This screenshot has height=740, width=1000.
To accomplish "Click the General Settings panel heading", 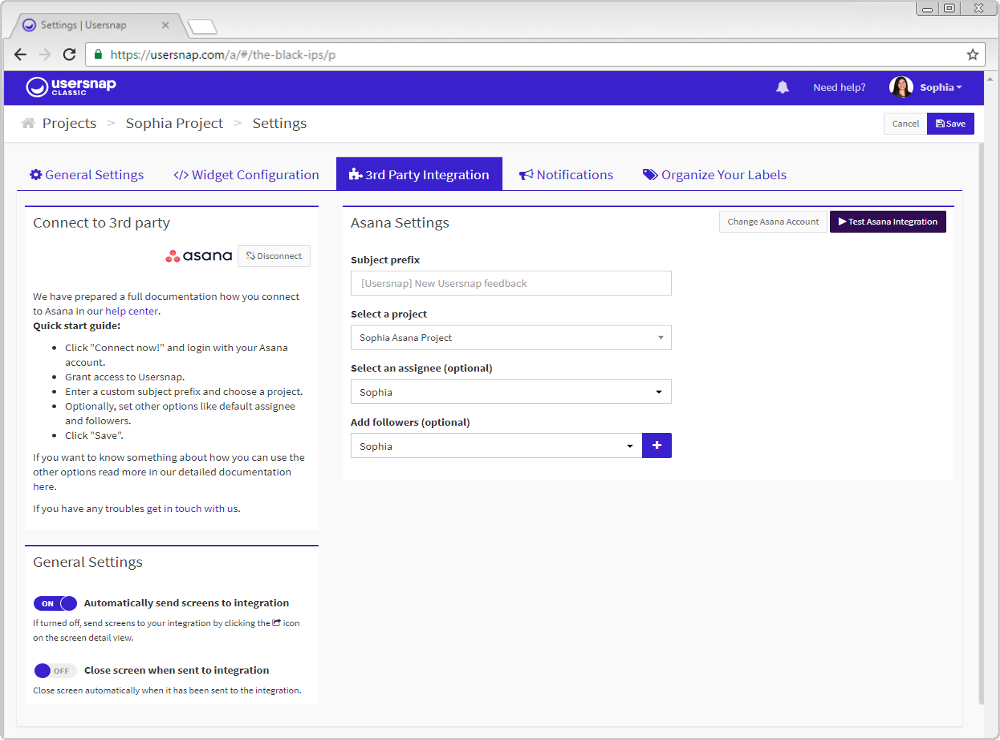I will 87,562.
